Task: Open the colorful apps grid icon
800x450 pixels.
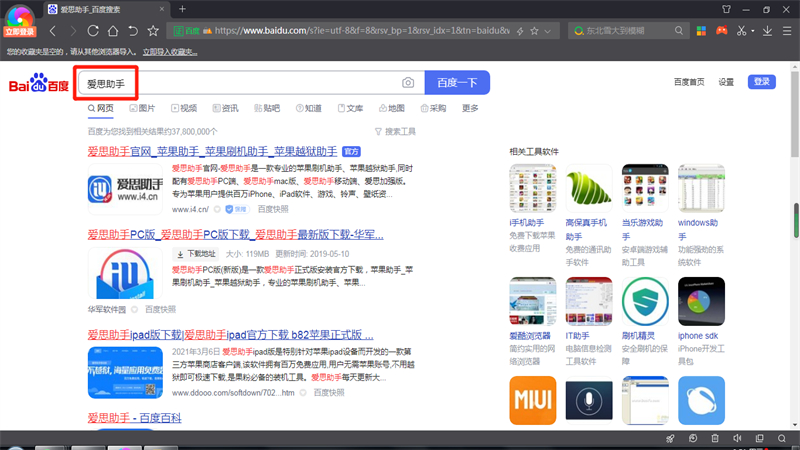Action: click(701, 31)
